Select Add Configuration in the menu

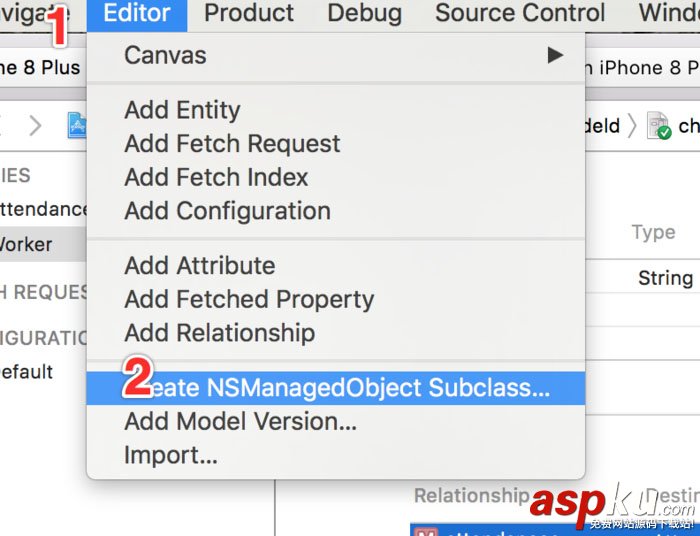[x=227, y=211]
